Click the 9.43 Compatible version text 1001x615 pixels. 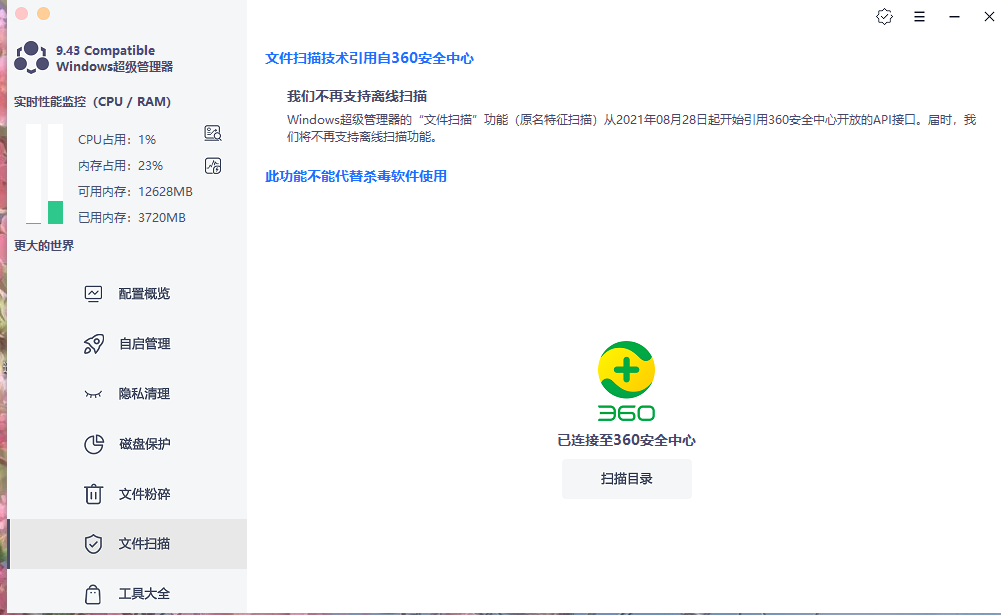tap(105, 50)
